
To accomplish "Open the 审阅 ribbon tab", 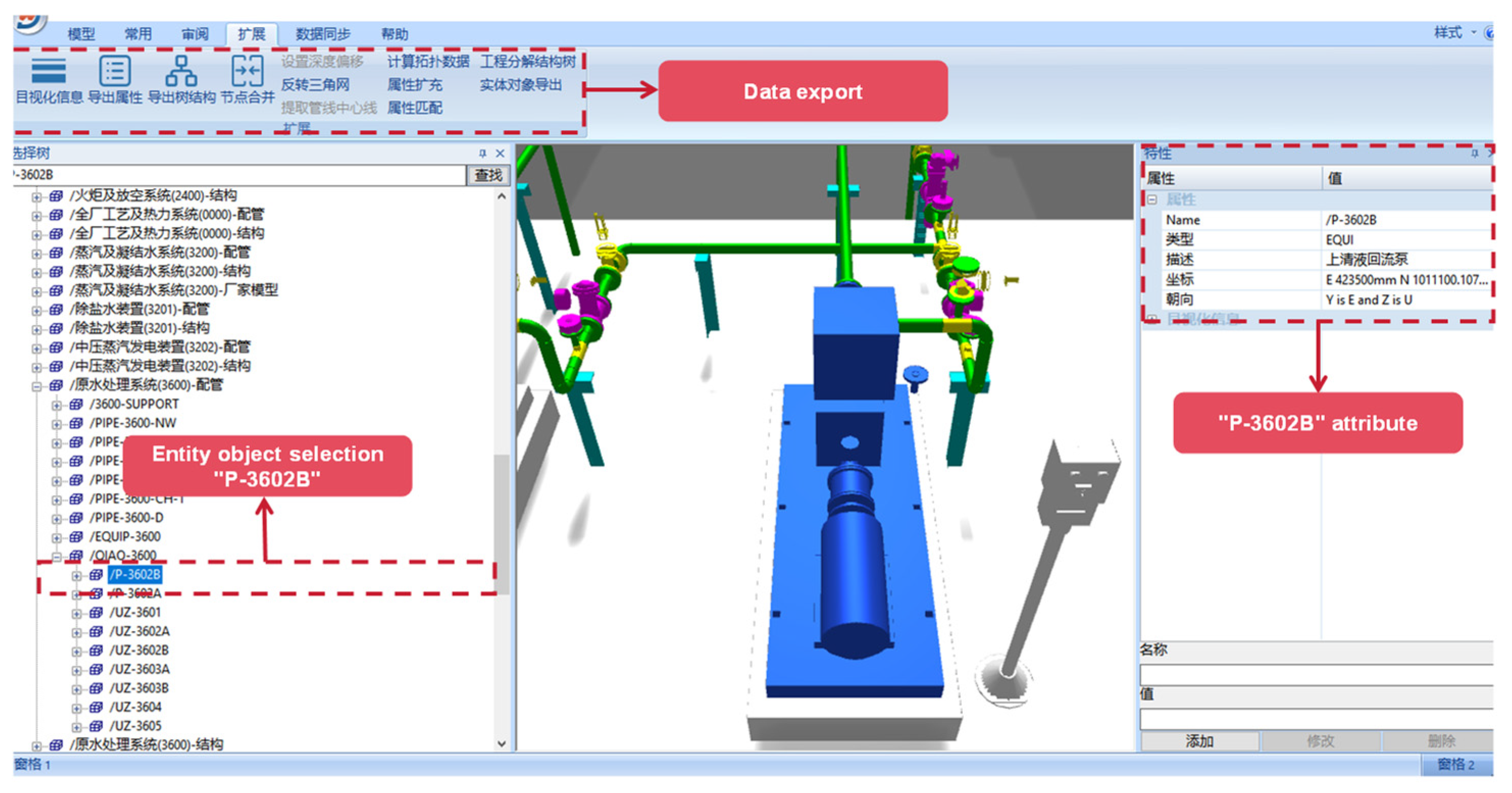I will click(194, 34).
